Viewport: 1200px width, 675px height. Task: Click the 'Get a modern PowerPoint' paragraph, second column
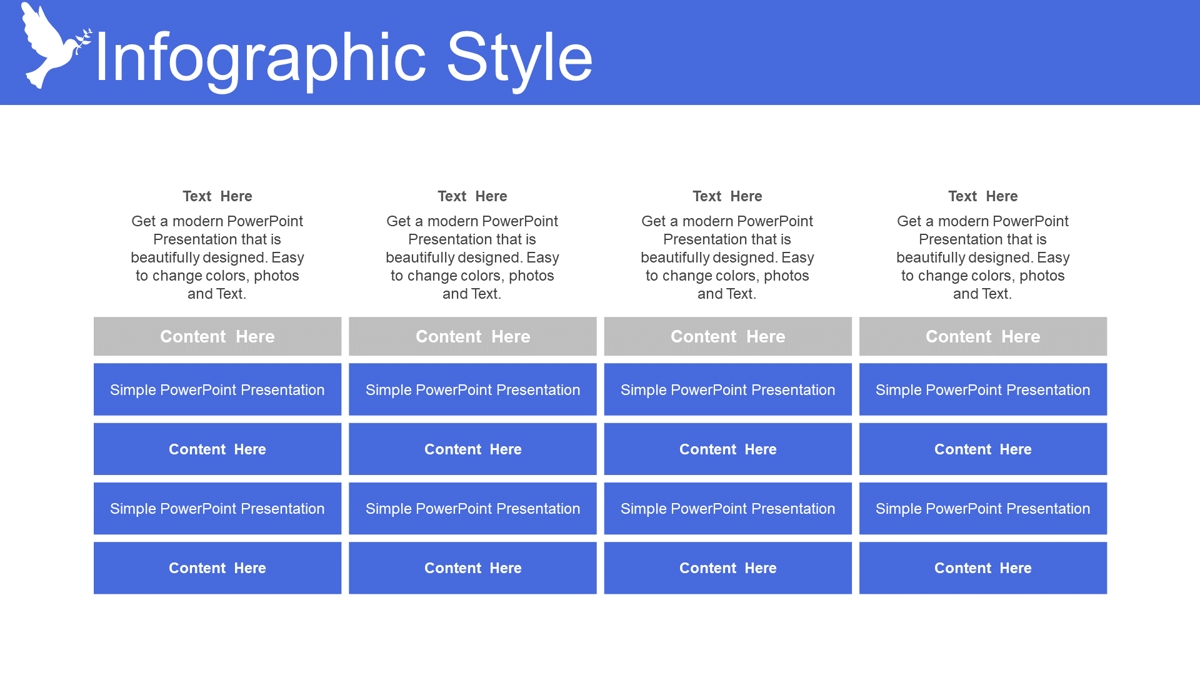coord(472,257)
